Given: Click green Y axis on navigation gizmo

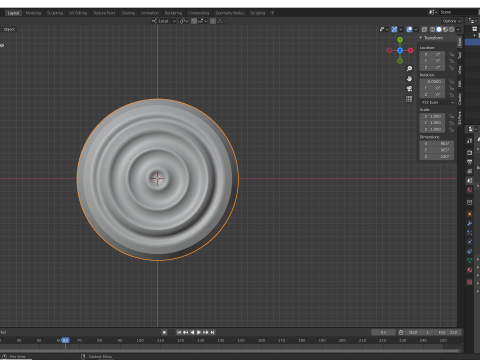Looking at the screenshot, I should point(400,40).
